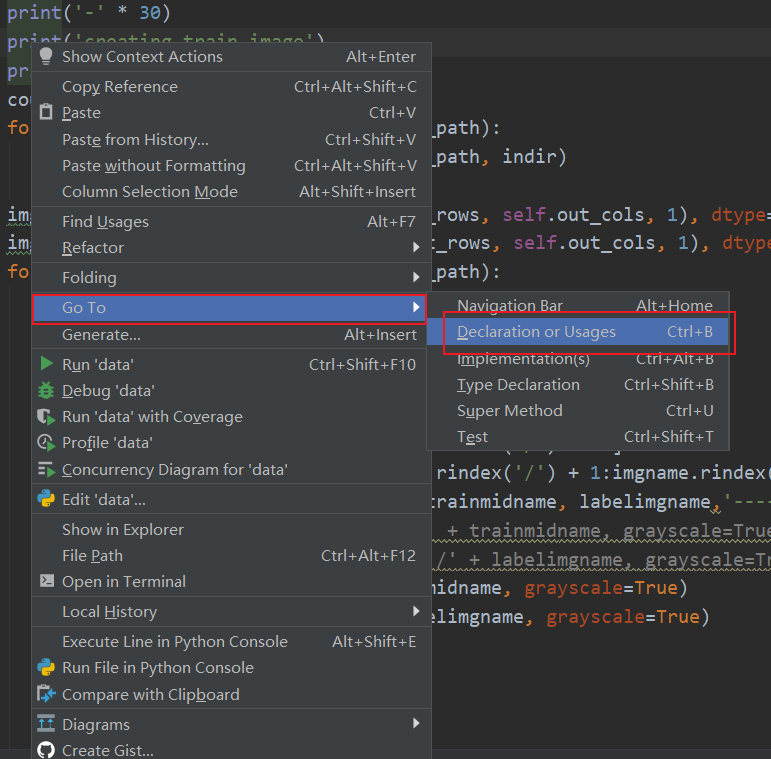This screenshot has width=771, height=759.
Task: Choose Execute Line in Python Console
Action: [232, 642]
